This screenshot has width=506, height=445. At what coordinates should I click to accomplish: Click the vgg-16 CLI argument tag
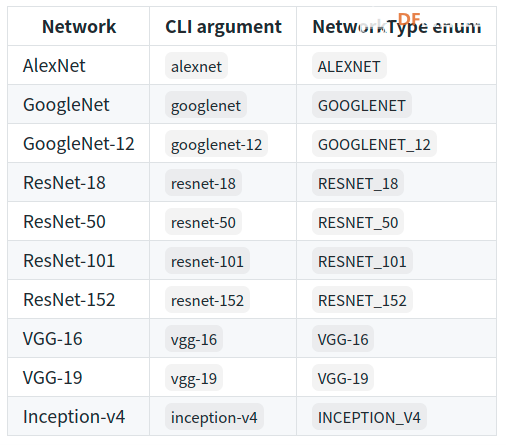click(x=194, y=339)
